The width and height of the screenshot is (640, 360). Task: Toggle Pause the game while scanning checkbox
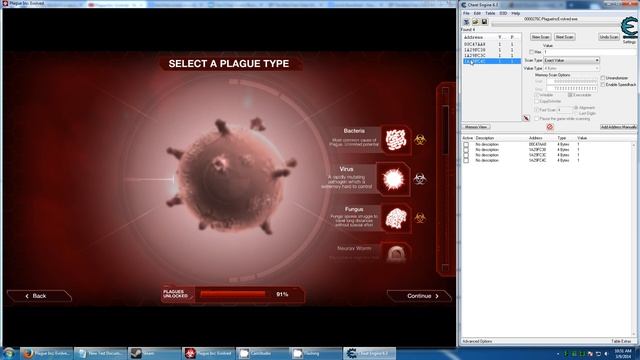[x=536, y=118]
